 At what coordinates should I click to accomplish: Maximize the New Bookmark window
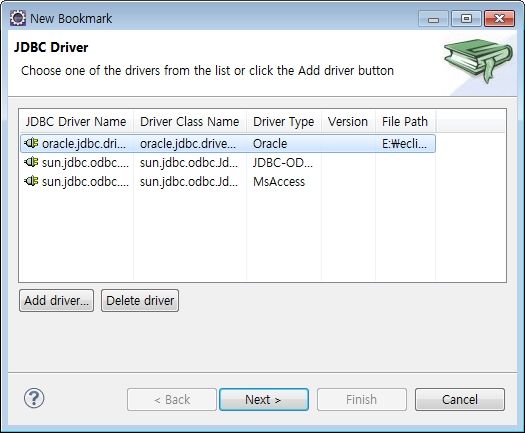pyautogui.click(x=466, y=18)
